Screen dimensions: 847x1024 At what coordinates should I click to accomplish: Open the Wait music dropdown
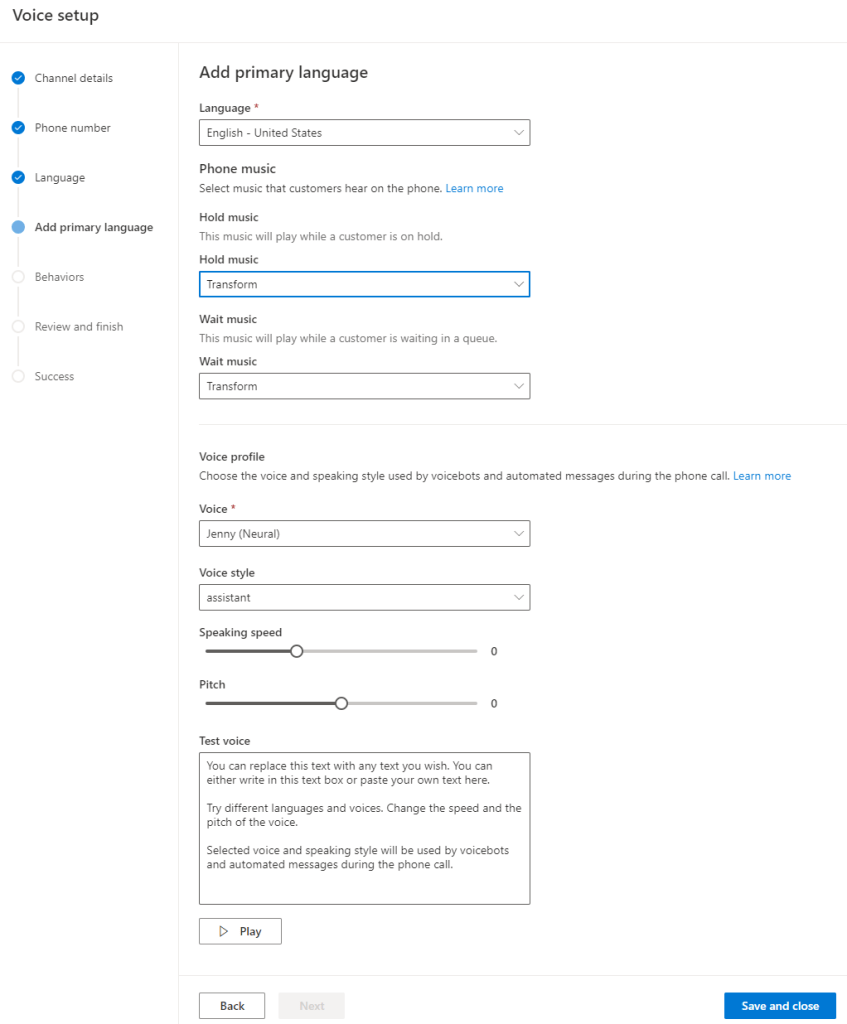(364, 387)
